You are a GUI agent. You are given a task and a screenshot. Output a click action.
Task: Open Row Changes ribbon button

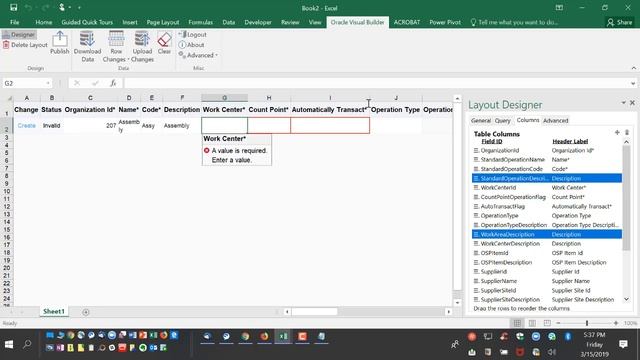click(116, 47)
